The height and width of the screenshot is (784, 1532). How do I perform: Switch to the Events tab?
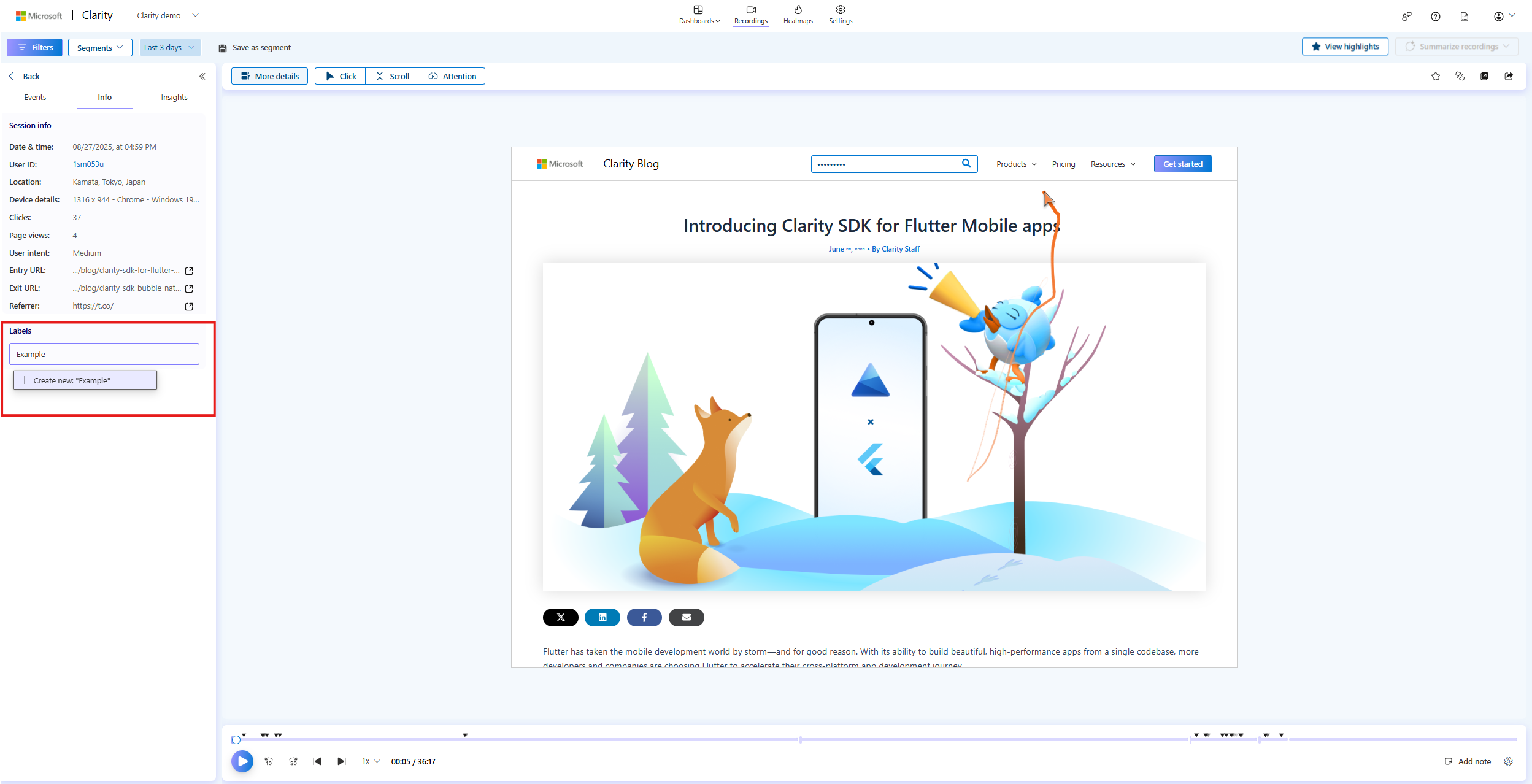tap(35, 97)
